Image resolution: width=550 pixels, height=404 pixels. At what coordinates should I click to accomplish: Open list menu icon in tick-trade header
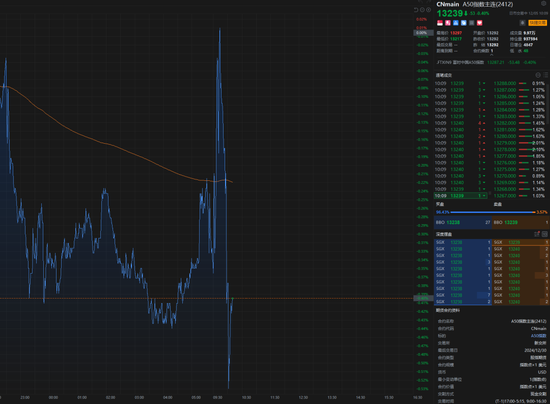(x=545, y=75)
